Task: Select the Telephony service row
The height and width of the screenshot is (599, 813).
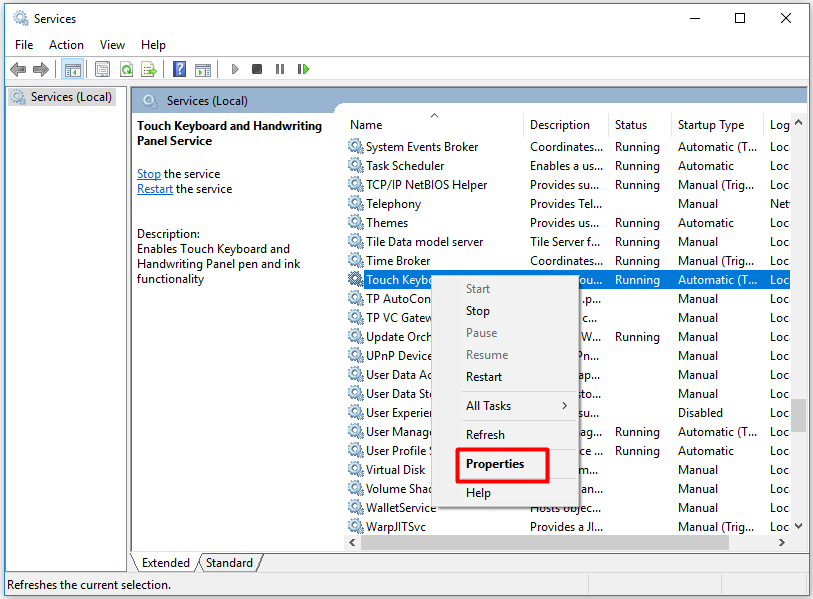Action: [x=568, y=204]
